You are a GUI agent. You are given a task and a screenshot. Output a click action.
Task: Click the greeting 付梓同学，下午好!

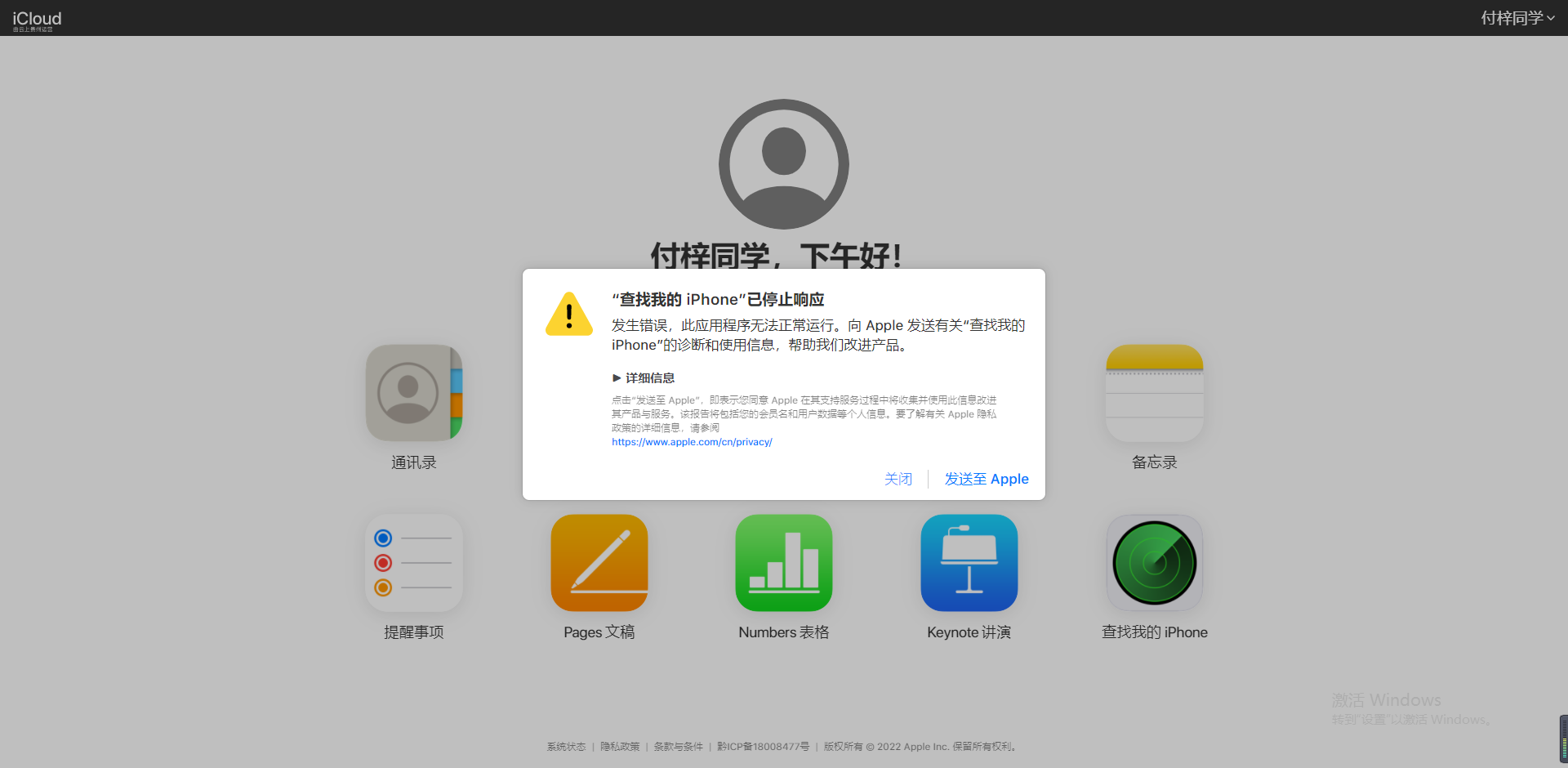pyautogui.click(x=777, y=255)
